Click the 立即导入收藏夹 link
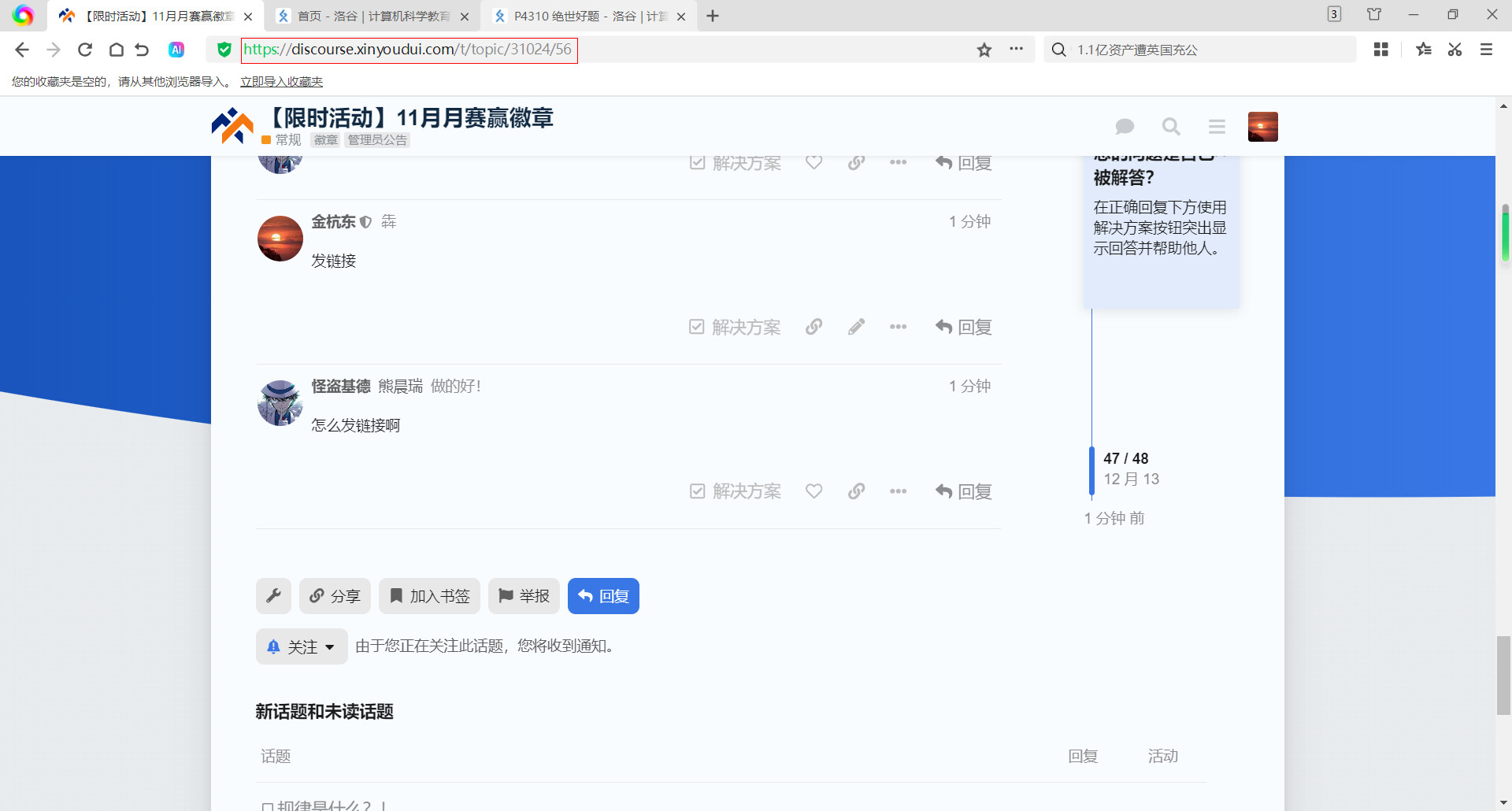 (x=281, y=82)
